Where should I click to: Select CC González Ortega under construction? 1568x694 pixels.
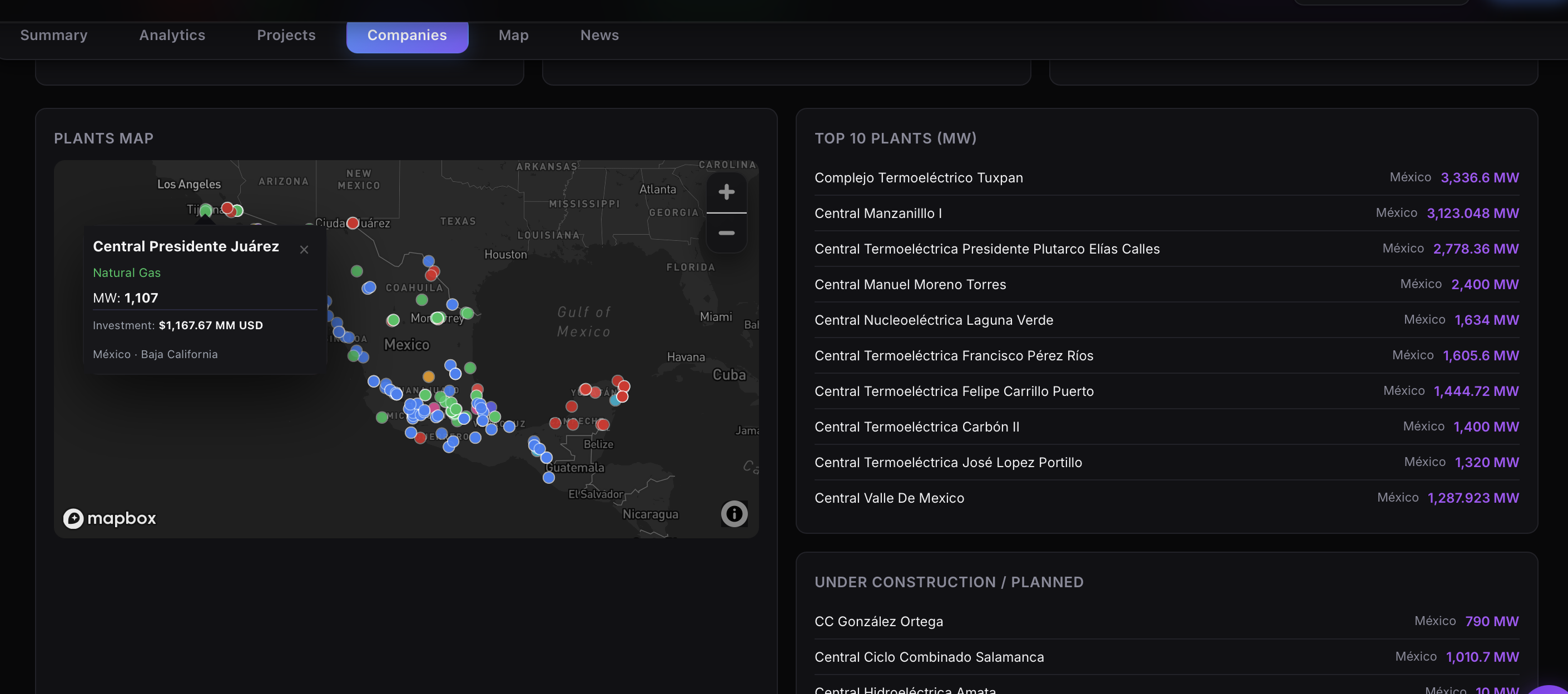(879, 621)
